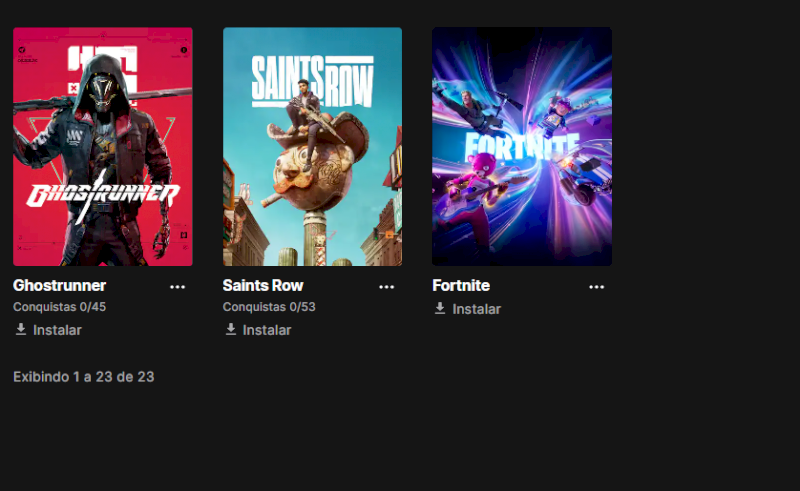Image resolution: width=800 pixels, height=491 pixels.
Task: Open Fortnite three-dot options menu
Action: pos(596,287)
